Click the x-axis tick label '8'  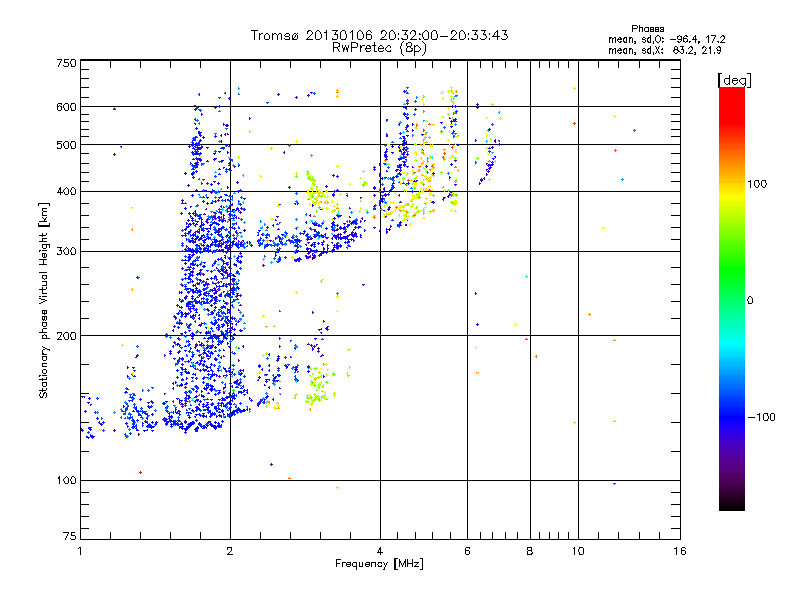(530, 551)
